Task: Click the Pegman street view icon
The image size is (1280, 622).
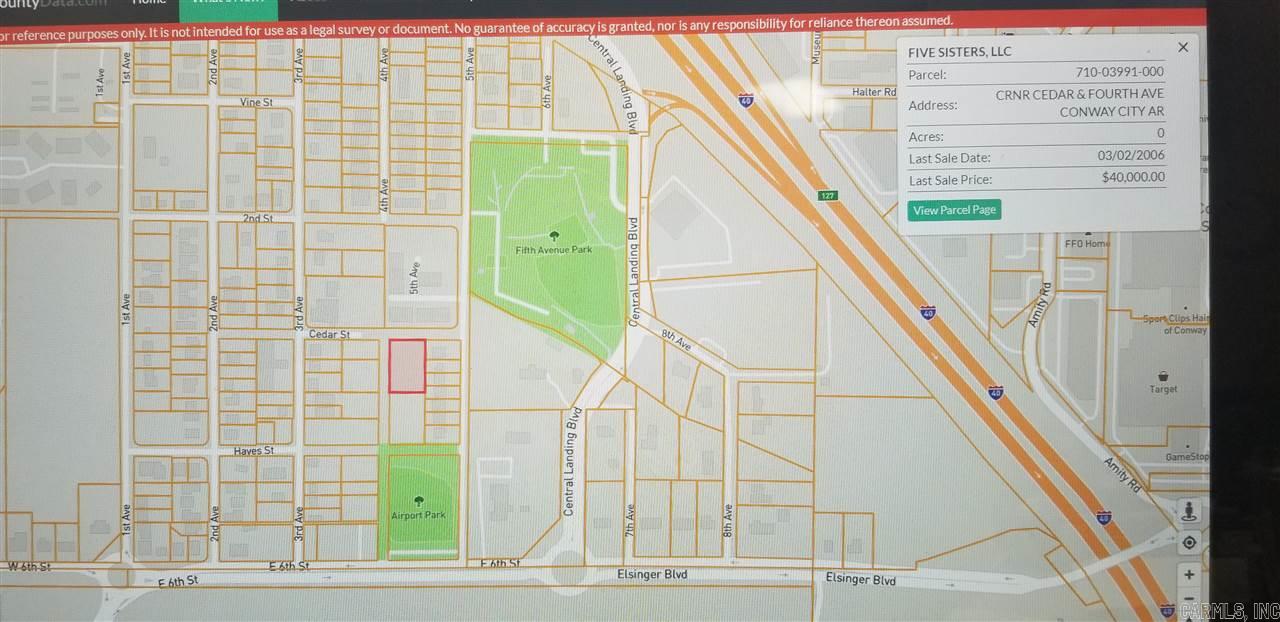Action: 1189,510
